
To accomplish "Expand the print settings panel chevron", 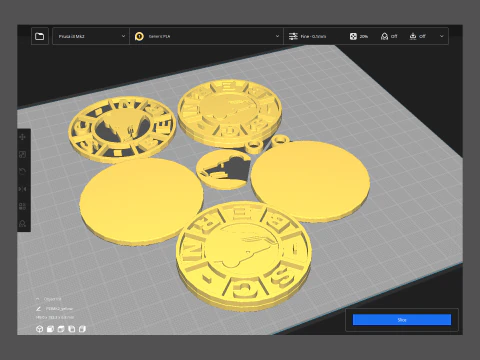I will point(442,36).
